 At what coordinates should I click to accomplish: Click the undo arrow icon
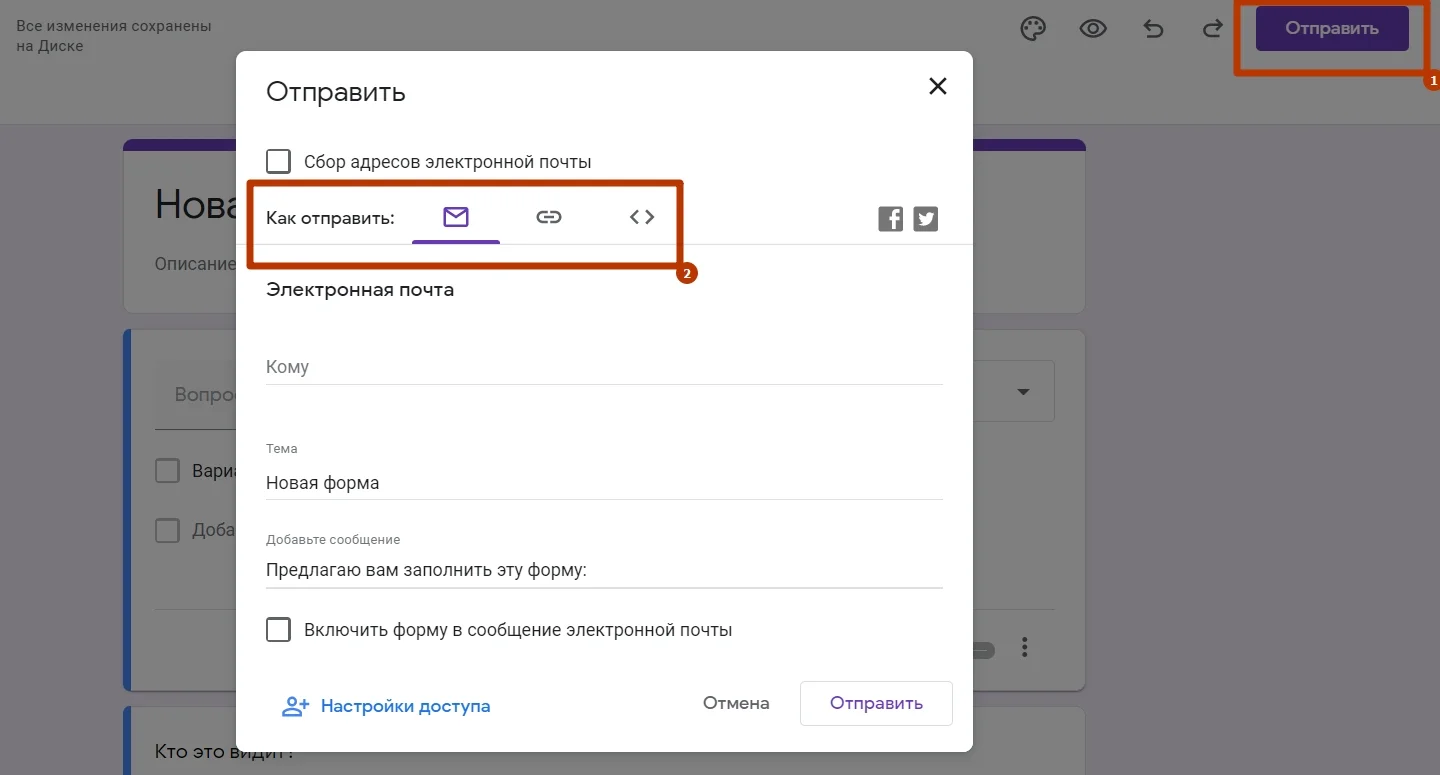[1153, 29]
